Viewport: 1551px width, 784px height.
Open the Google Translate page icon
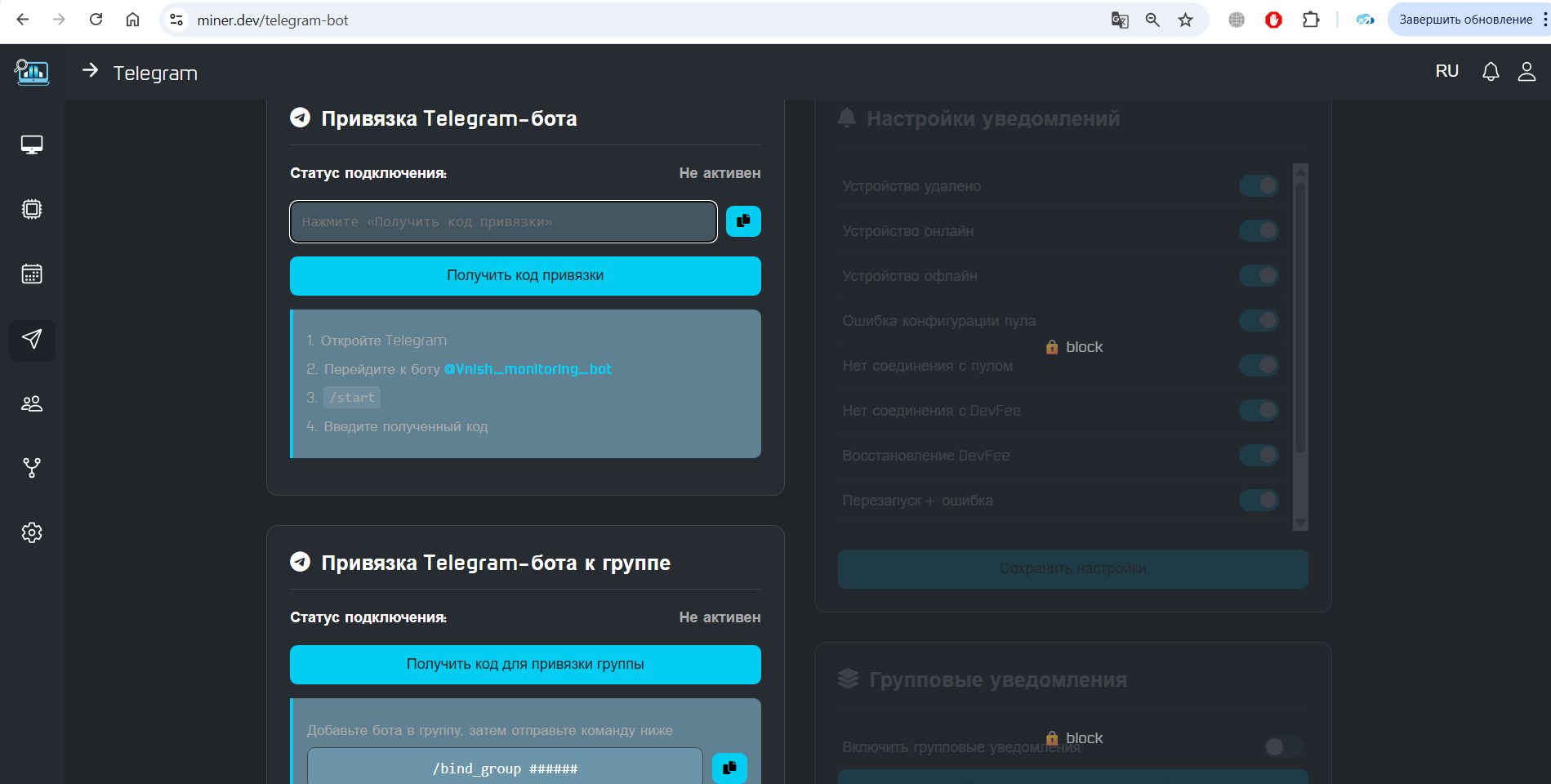(1120, 20)
